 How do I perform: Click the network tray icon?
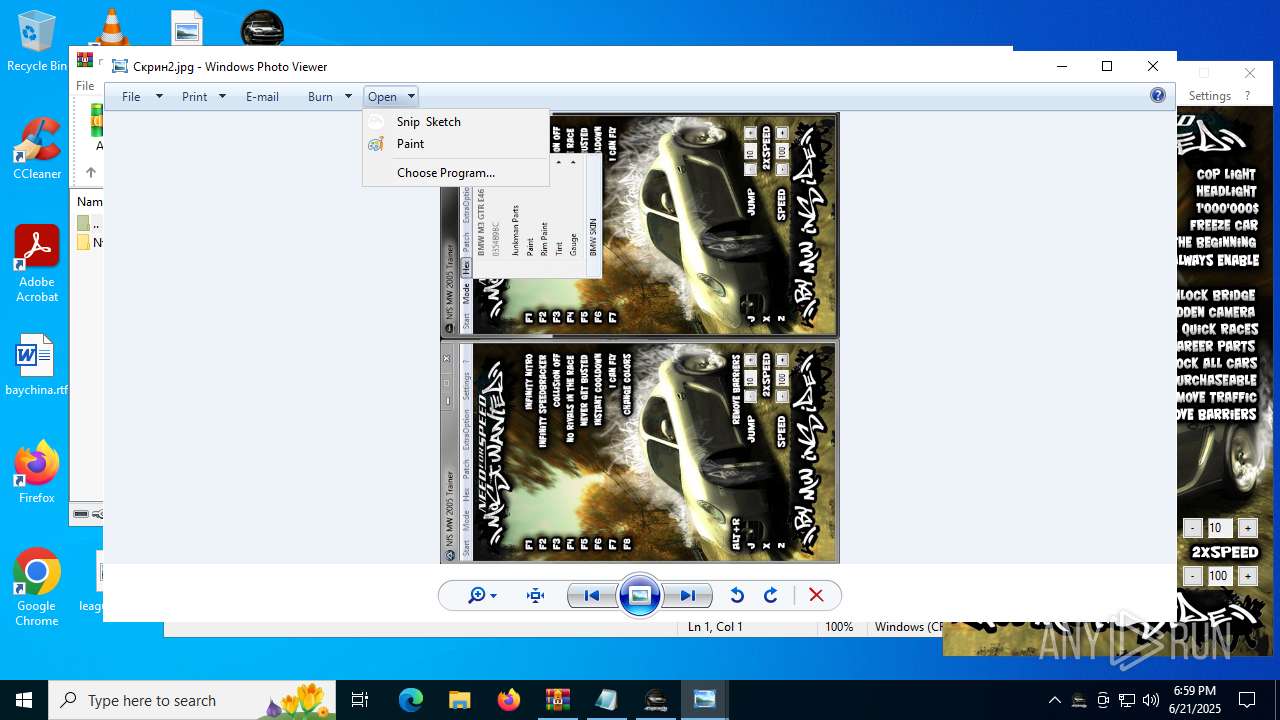(1127, 700)
